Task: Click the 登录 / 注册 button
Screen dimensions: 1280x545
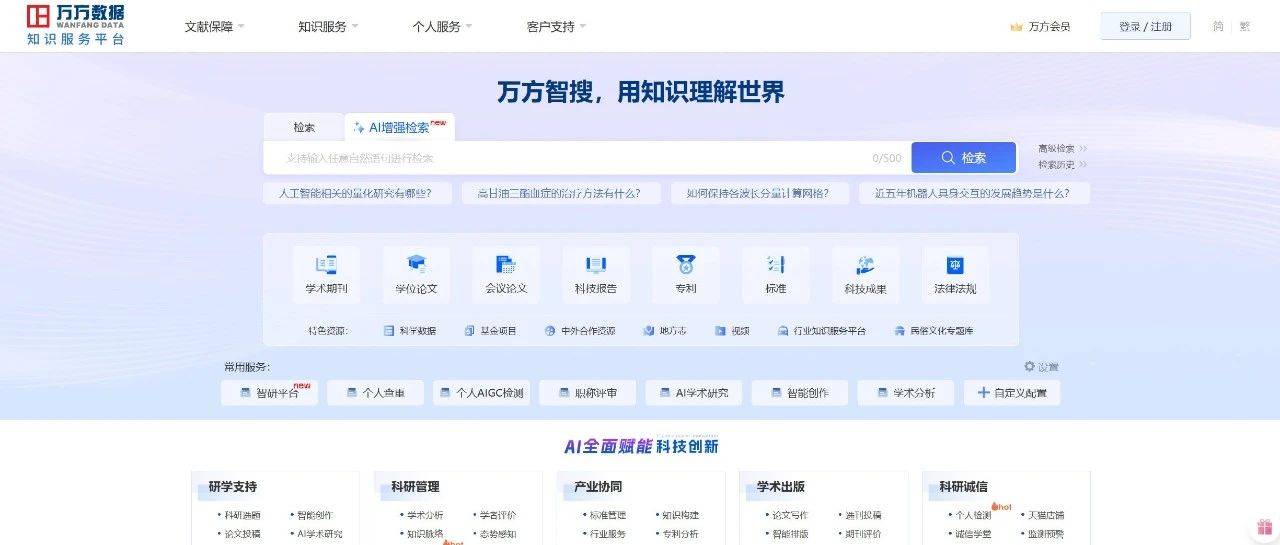Action: click(x=1145, y=27)
